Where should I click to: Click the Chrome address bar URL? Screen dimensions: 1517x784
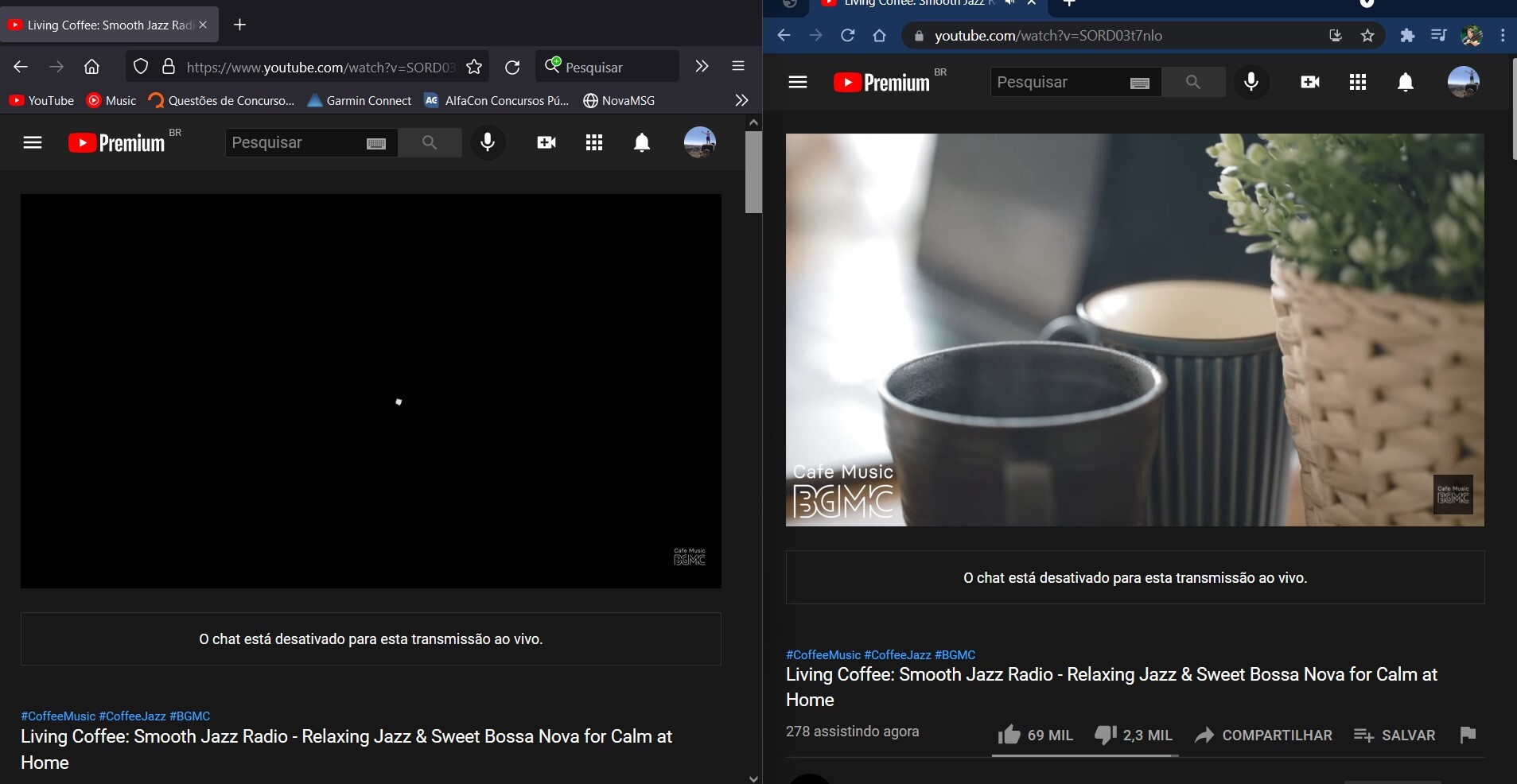1048,35
